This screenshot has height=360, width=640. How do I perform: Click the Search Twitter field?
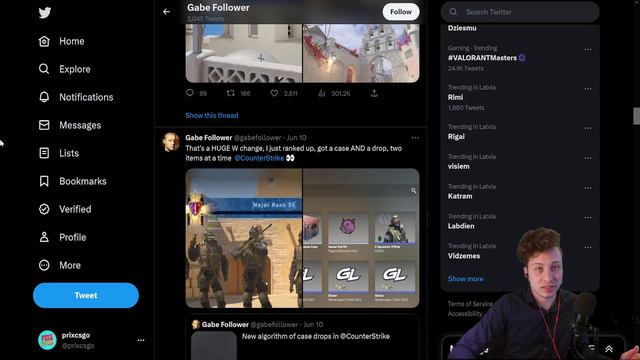point(520,12)
